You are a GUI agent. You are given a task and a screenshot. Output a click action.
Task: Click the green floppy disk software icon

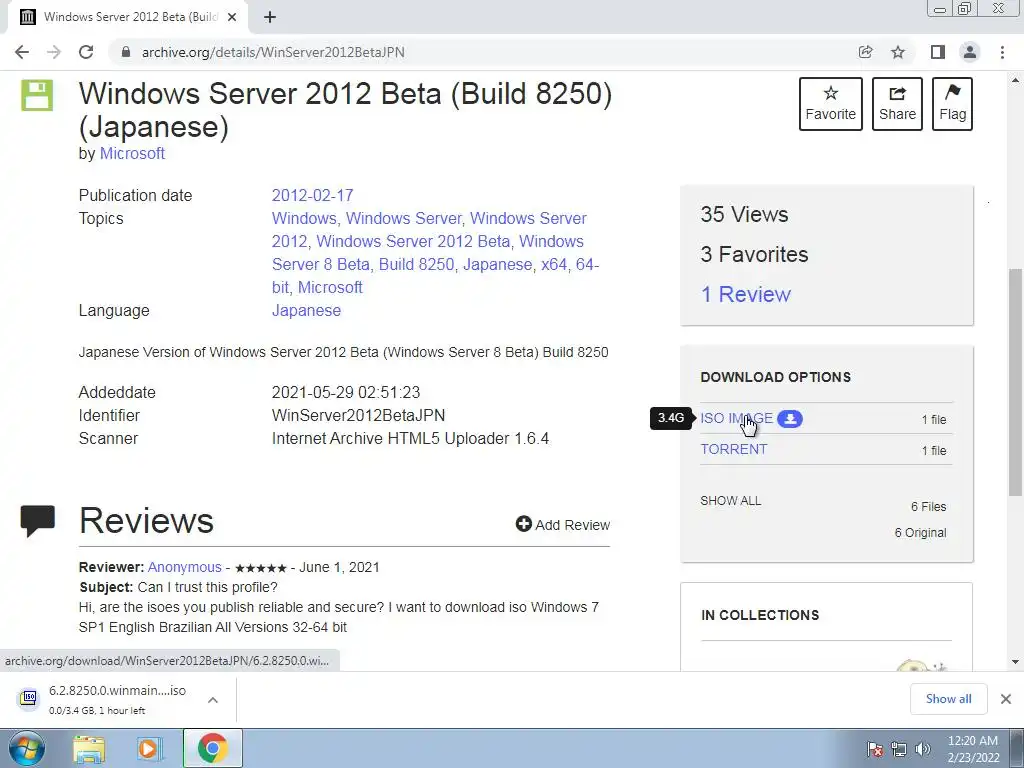tap(37, 95)
